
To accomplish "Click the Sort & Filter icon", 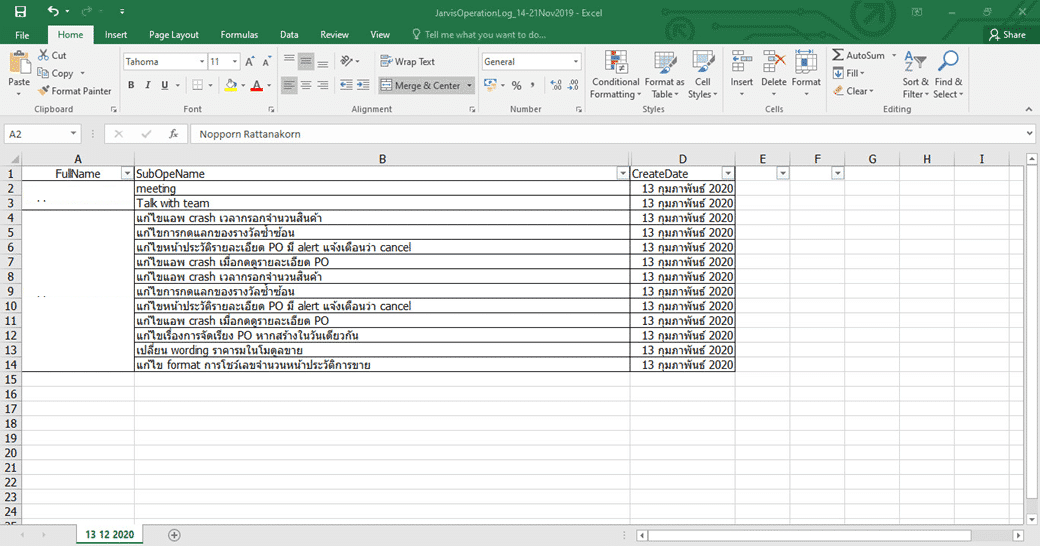I will (x=915, y=75).
